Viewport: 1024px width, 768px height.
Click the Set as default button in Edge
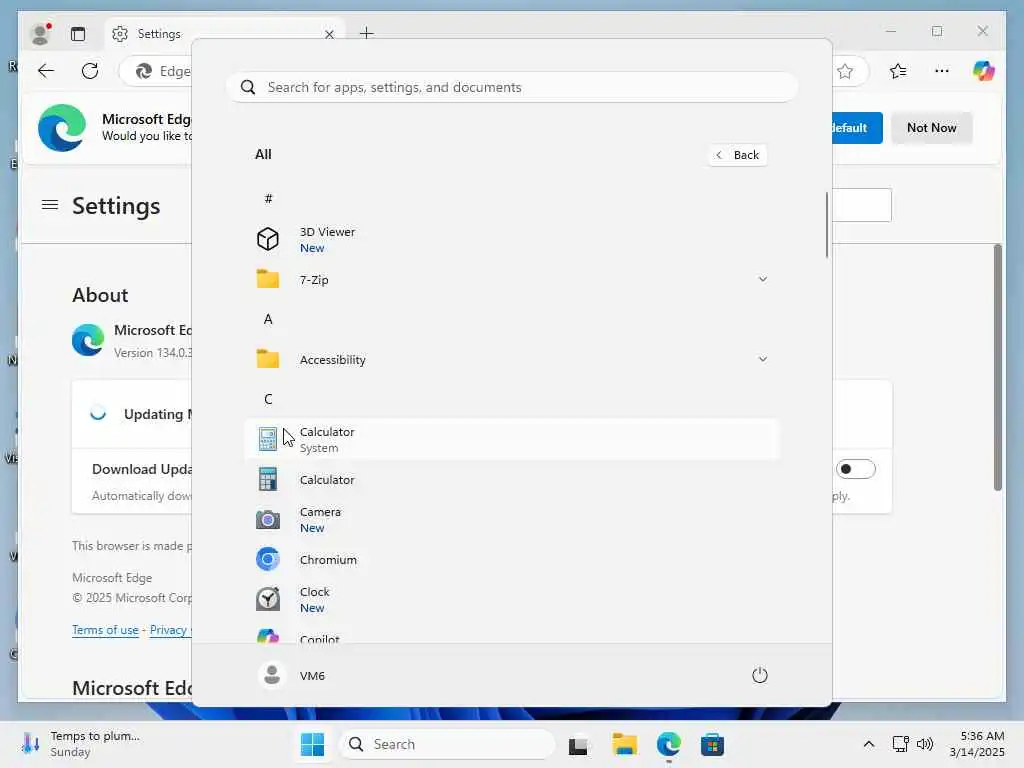857,127
